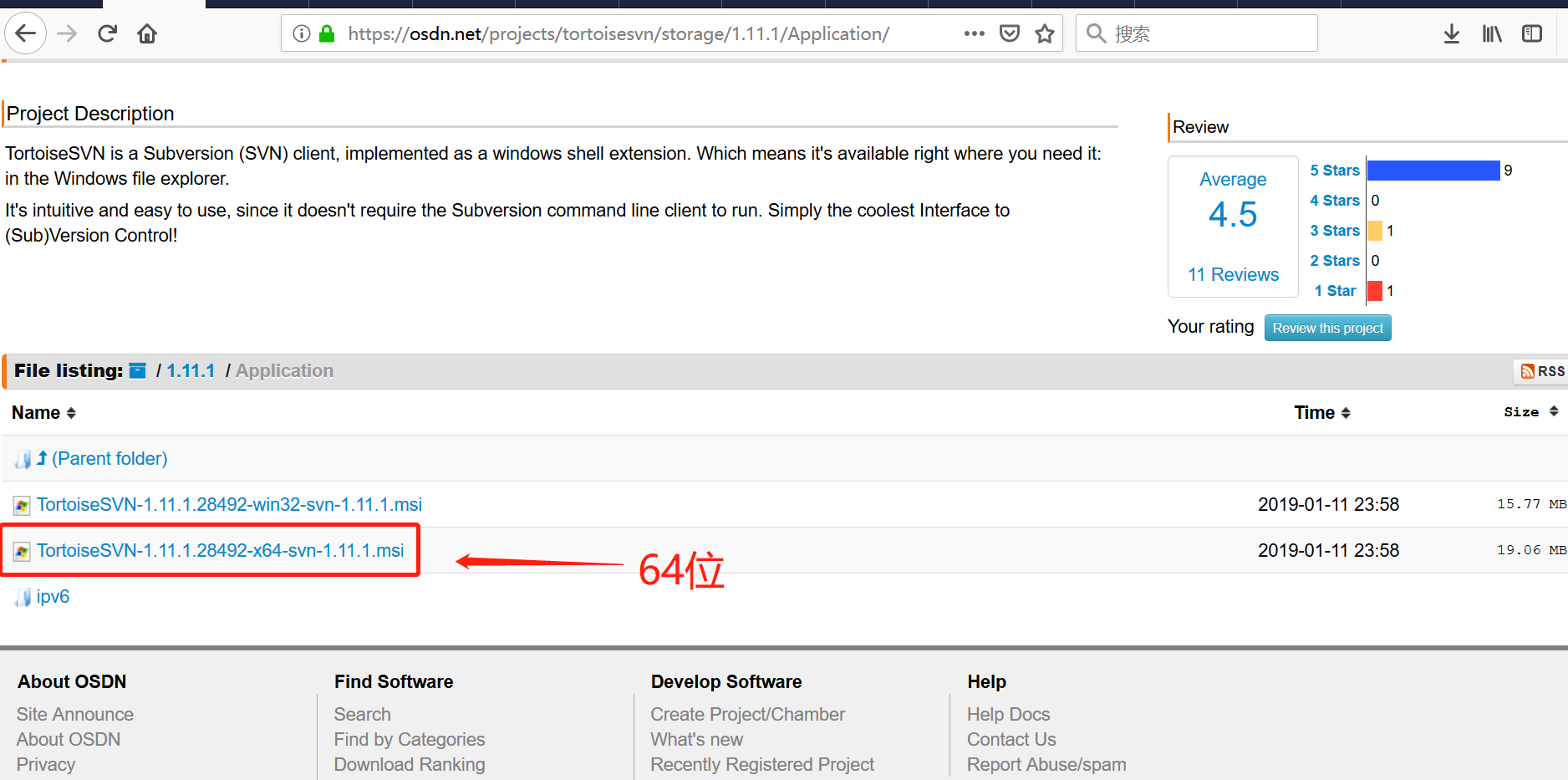1568x780 pixels.
Task: Click the blue 5 Stars rating bar
Action: point(1433,171)
